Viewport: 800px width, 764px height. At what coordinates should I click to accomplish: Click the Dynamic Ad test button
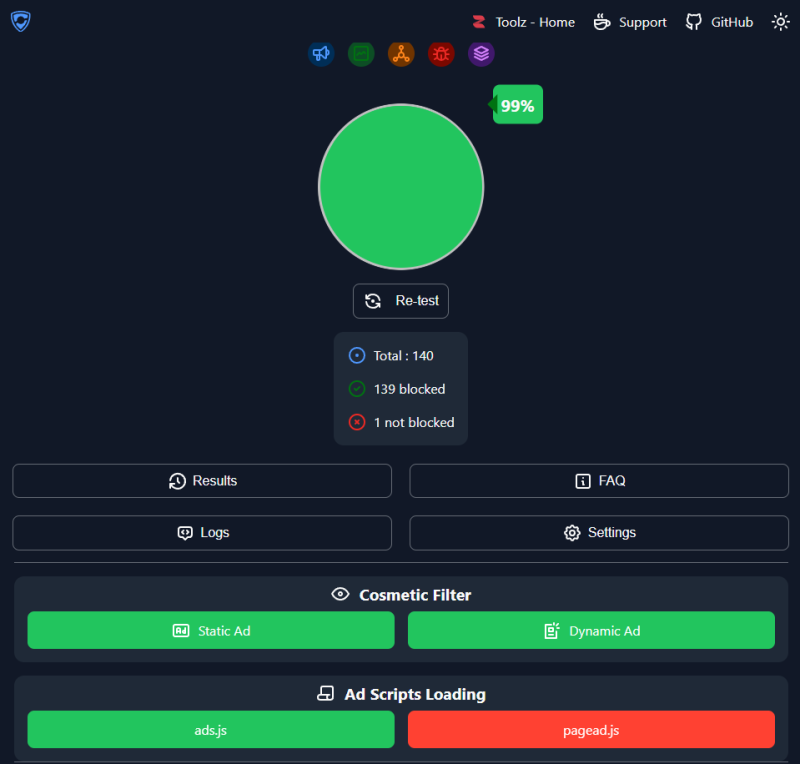(591, 631)
